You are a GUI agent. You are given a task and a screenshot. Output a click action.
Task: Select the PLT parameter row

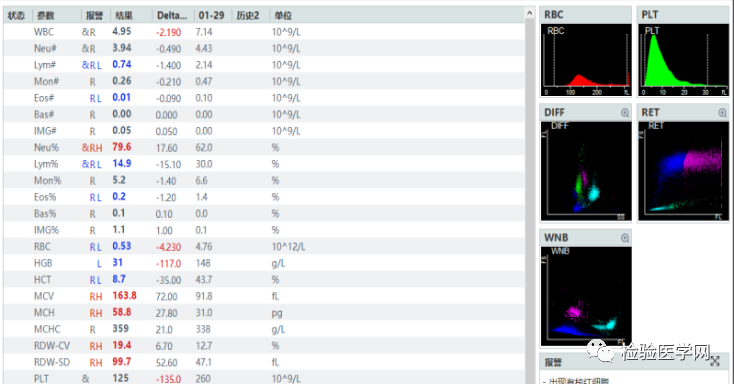264,378
